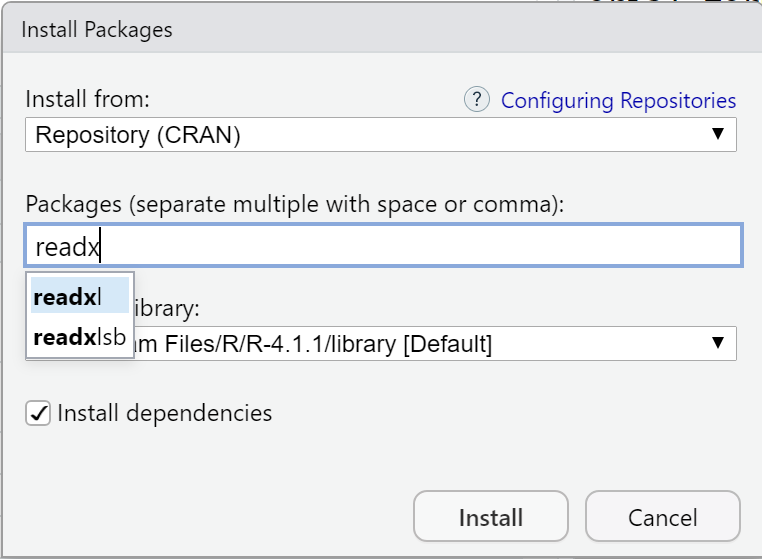Click the Packages field instruction label
762x559 pixels.
point(295,204)
